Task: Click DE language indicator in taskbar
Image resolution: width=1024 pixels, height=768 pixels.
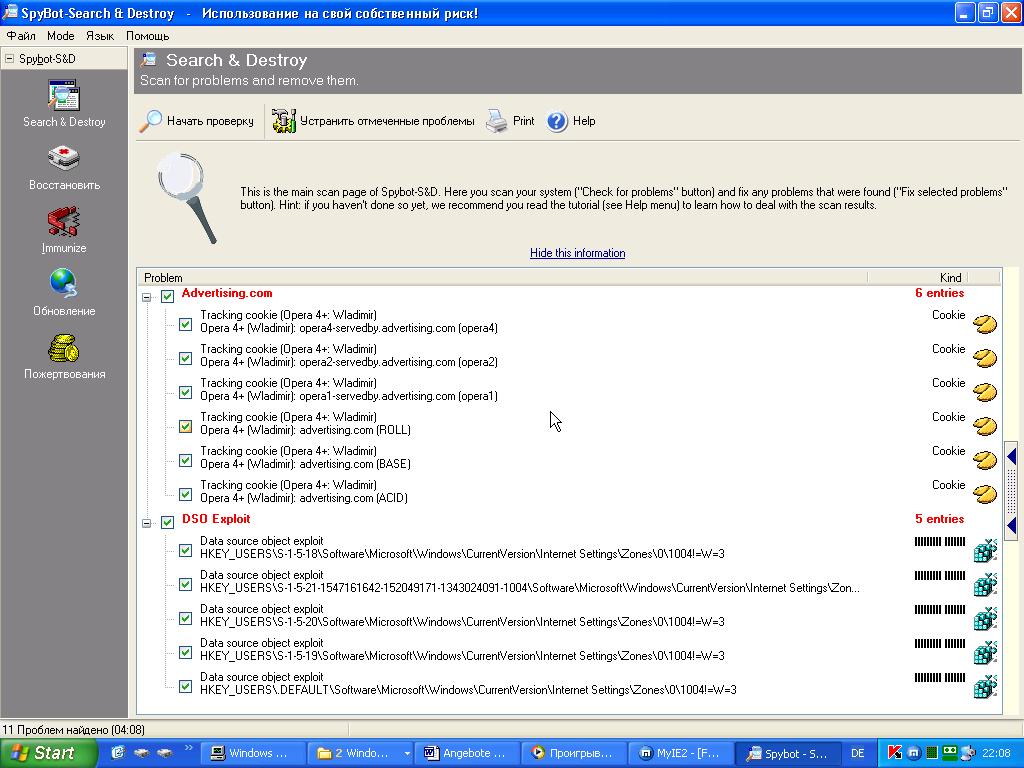Action: pyautogui.click(x=857, y=753)
